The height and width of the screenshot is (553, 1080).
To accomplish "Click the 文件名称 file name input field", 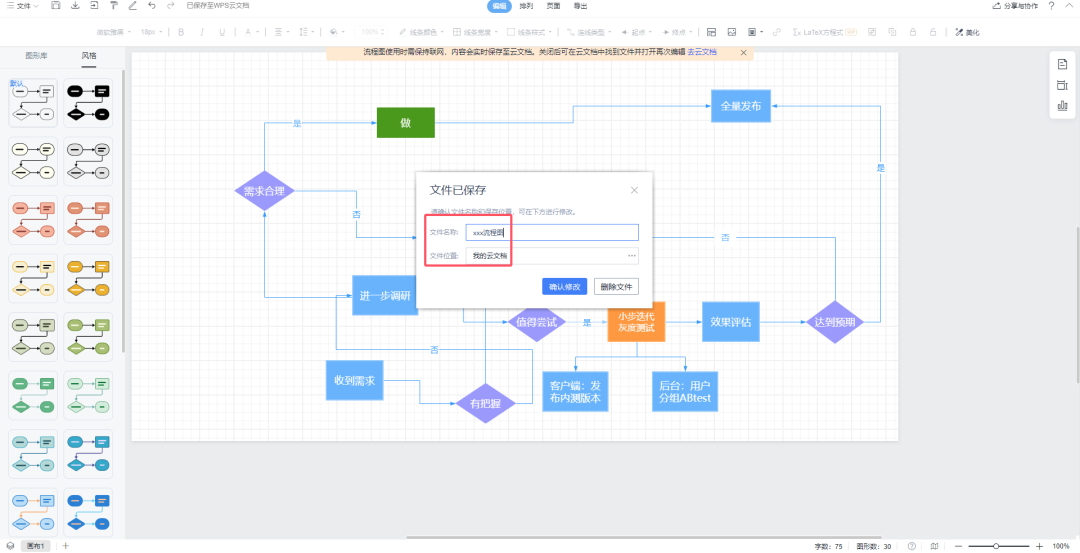I will point(552,233).
